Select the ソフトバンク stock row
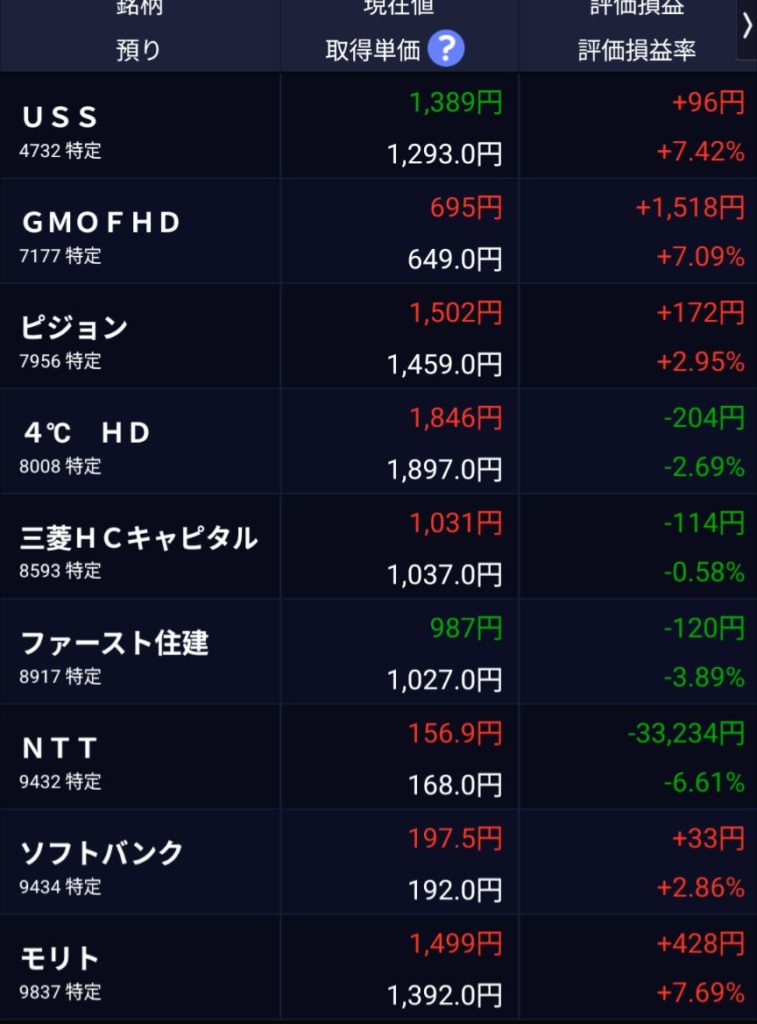This screenshot has height=1024, width=757. (102, 853)
